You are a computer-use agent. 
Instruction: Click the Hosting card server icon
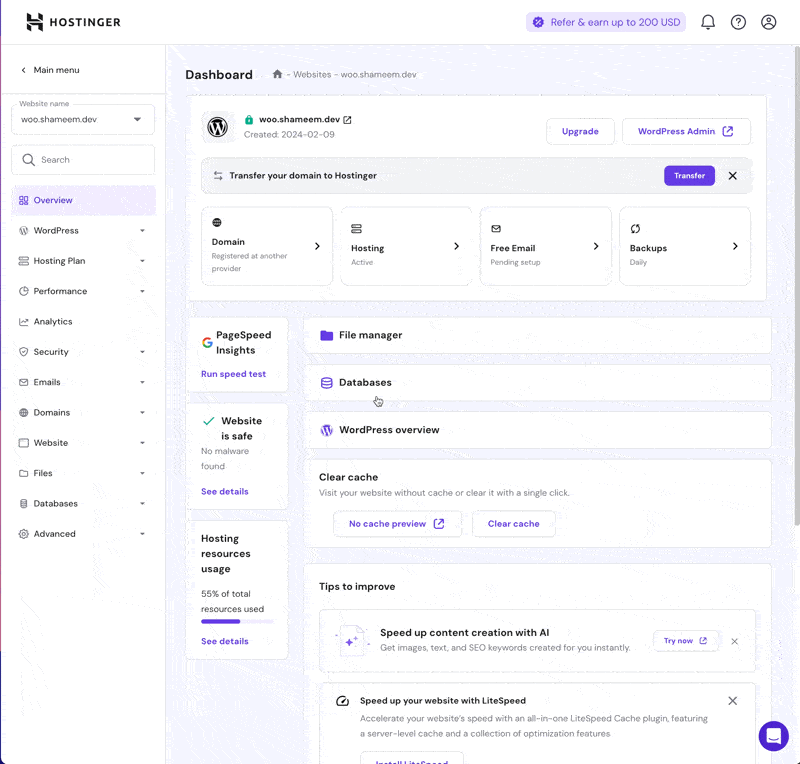(x=356, y=229)
